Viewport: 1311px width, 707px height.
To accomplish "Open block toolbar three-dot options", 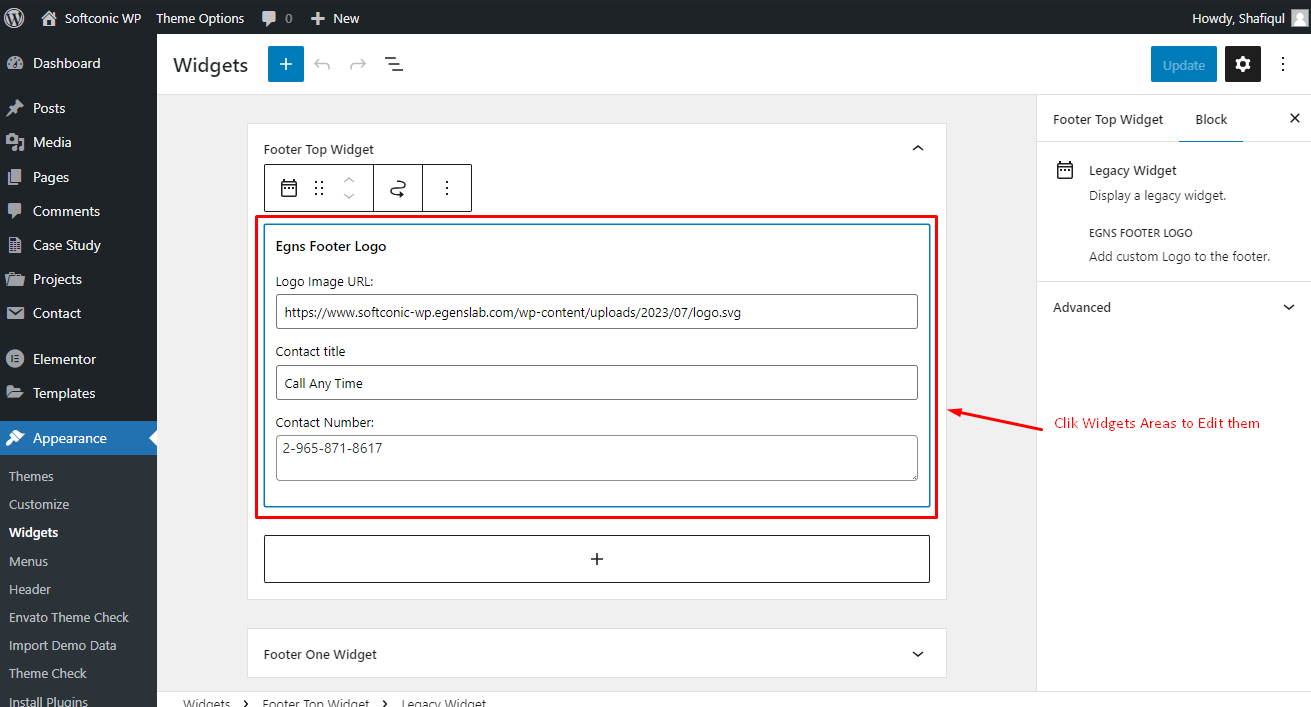I will click(x=447, y=188).
